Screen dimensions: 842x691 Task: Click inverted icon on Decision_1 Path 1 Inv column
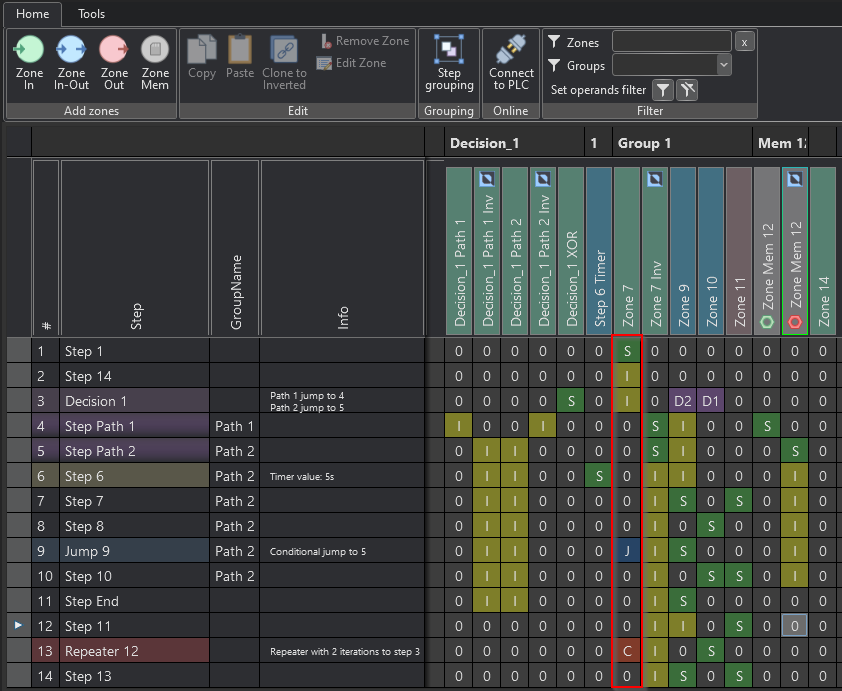(487, 179)
